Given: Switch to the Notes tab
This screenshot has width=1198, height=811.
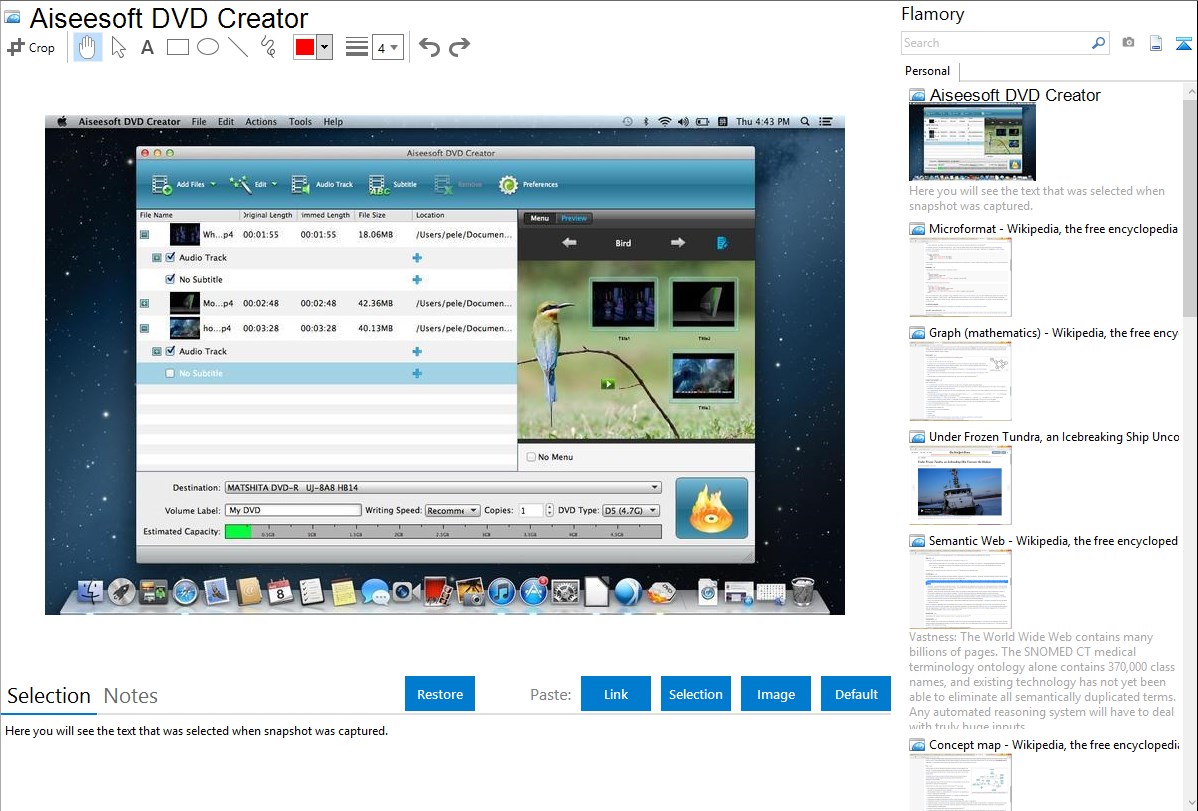Looking at the screenshot, I should coord(131,696).
